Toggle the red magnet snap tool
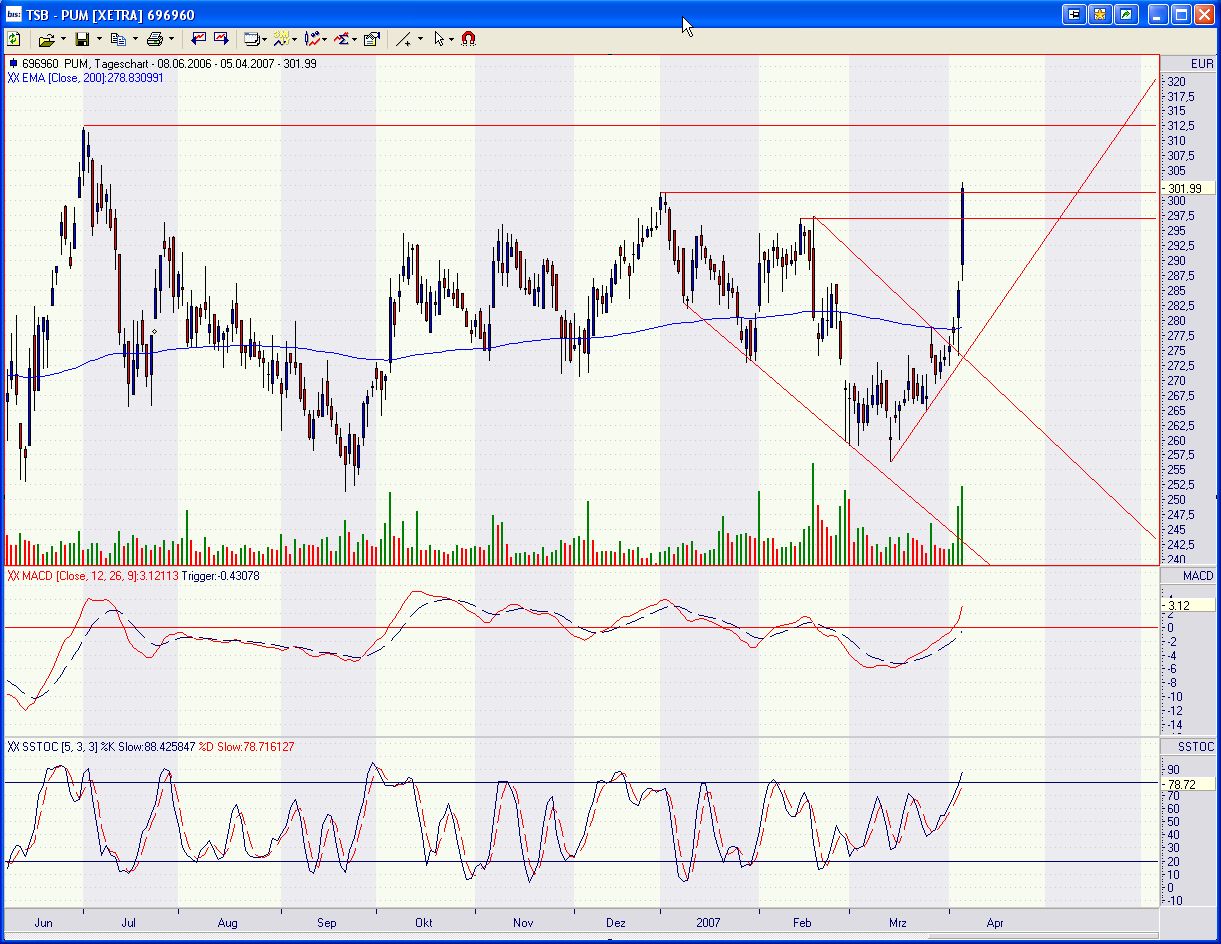 pyautogui.click(x=468, y=39)
